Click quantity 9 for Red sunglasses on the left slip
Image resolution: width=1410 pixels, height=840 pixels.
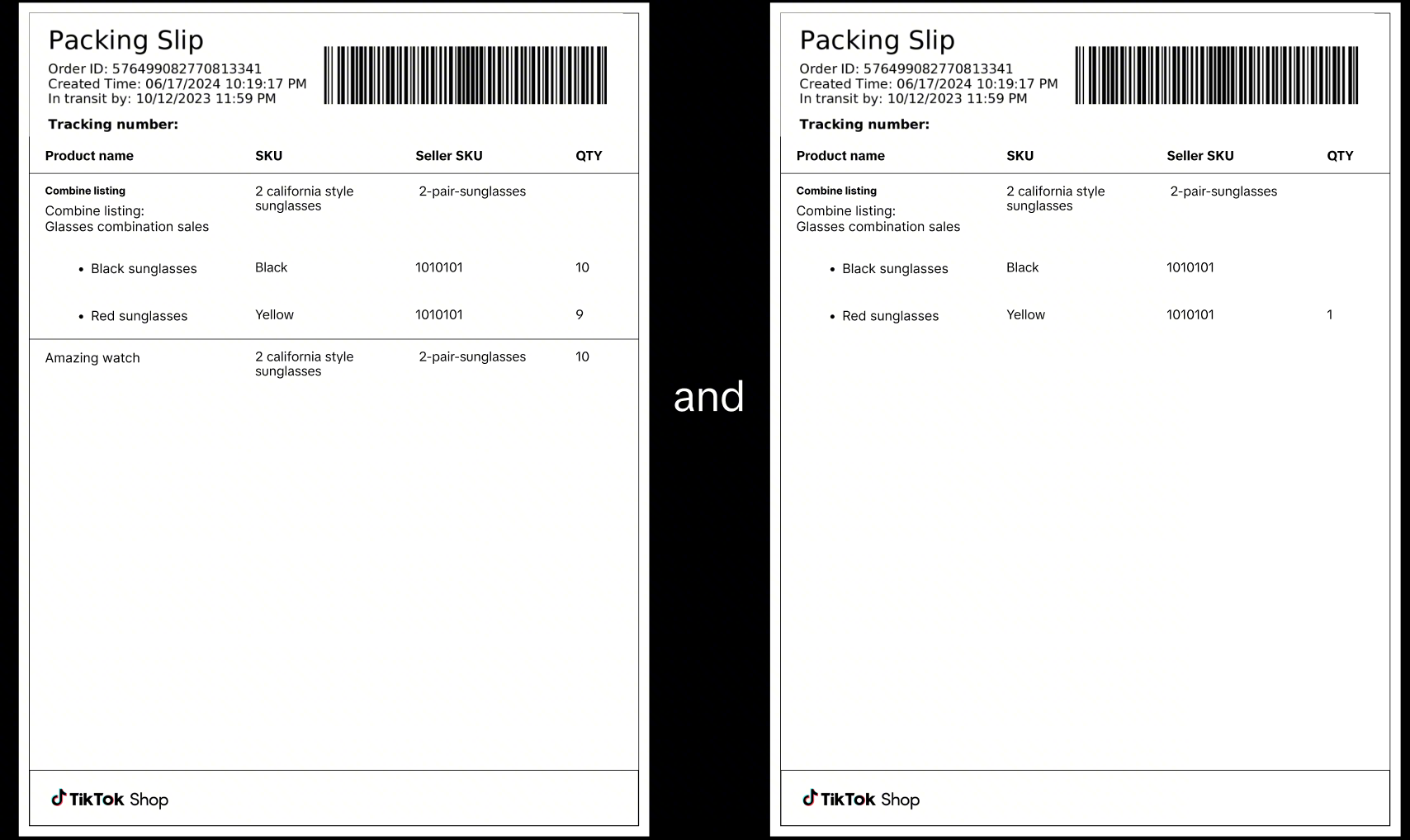(x=580, y=314)
